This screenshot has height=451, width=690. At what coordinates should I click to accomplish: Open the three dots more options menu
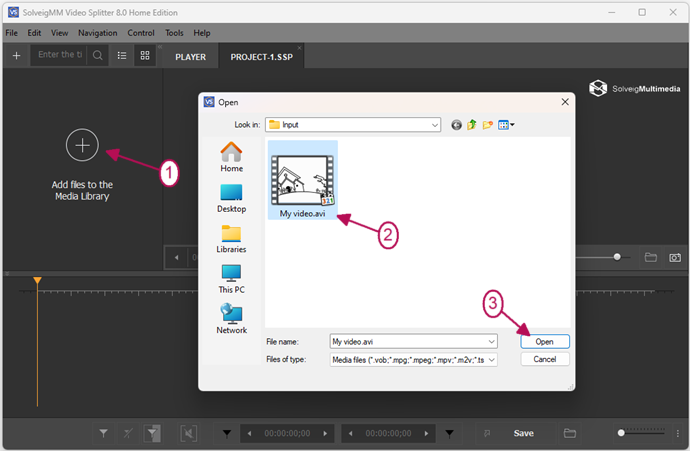[x=678, y=433]
